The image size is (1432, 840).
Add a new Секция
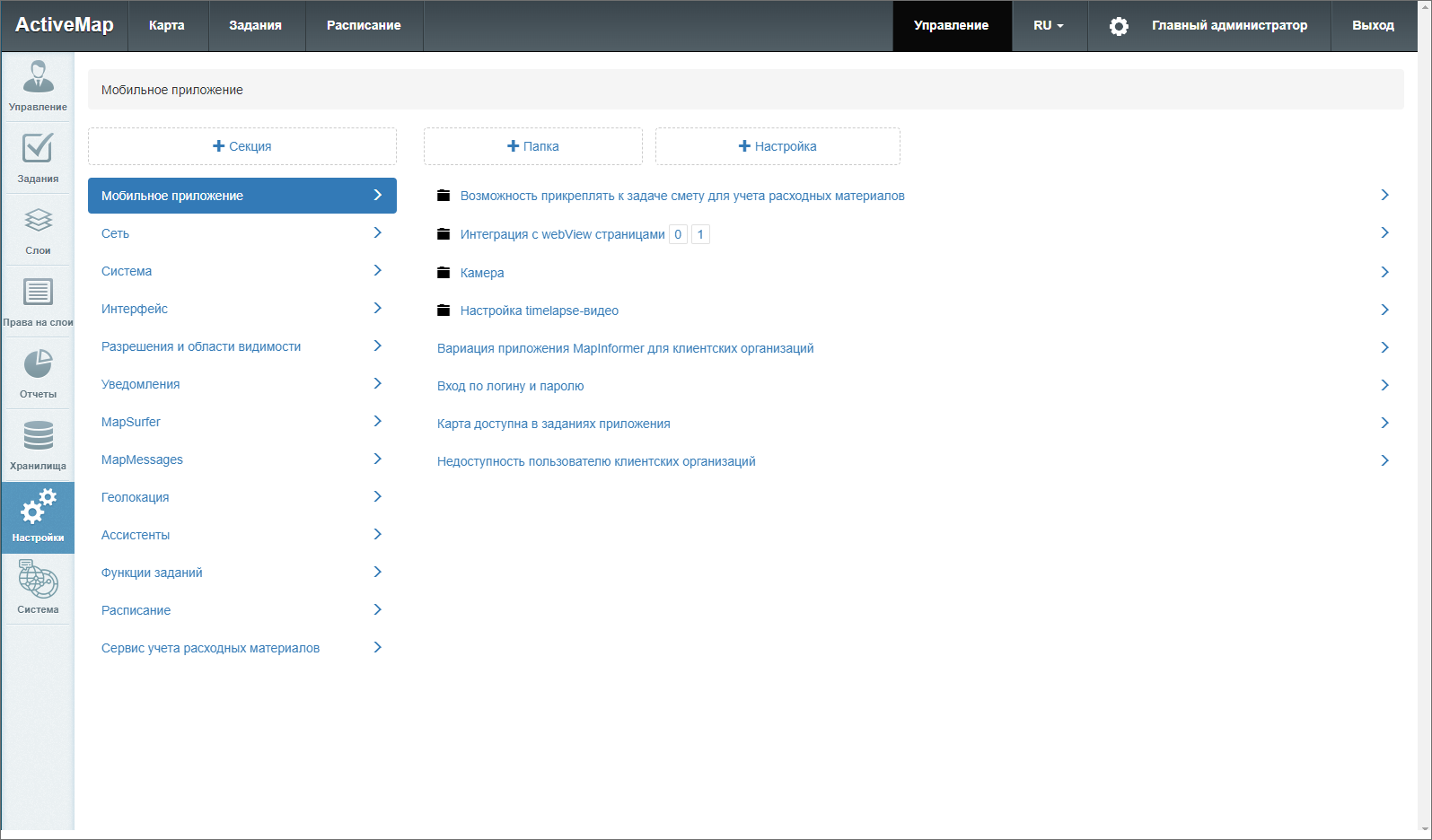(x=242, y=146)
